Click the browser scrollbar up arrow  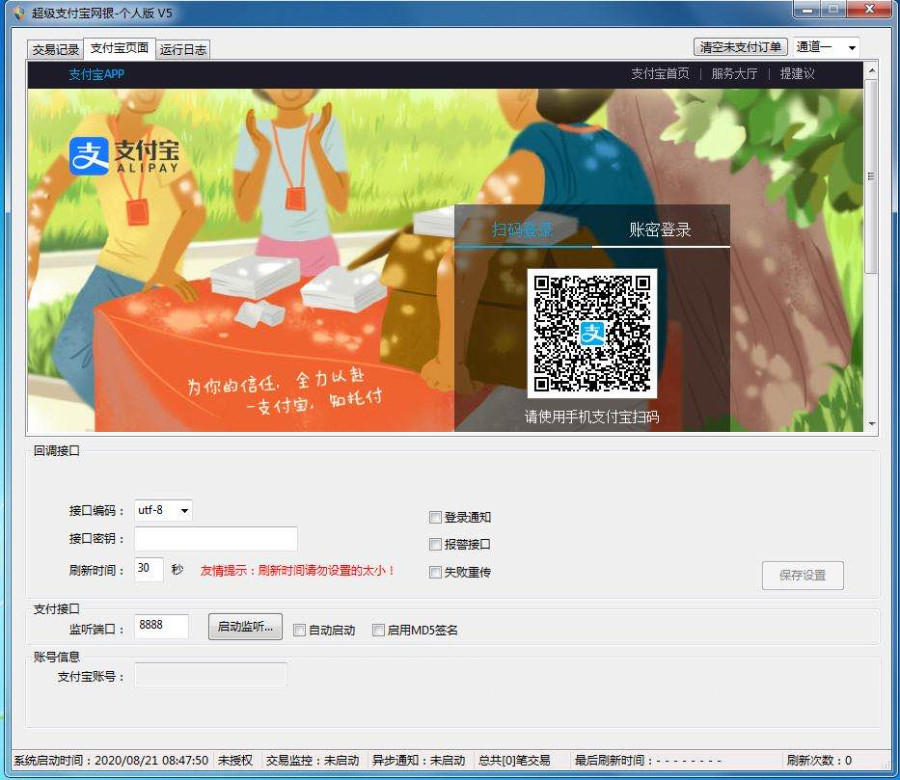point(871,71)
